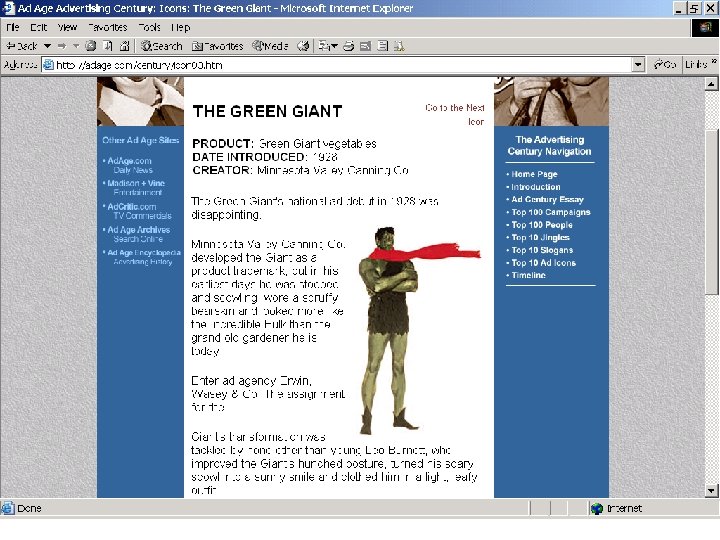This screenshot has height=540, width=720.
Task: Click the CREATOR label text
Action: point(222,170)
